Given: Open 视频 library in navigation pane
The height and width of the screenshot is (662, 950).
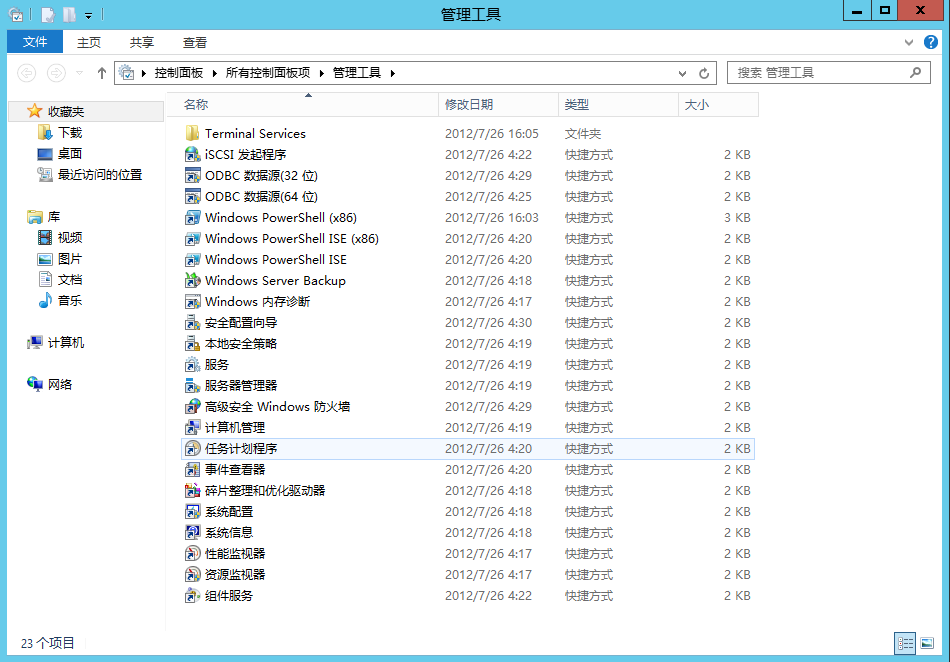Looking at the screenshot, I should tap(70, 237).
